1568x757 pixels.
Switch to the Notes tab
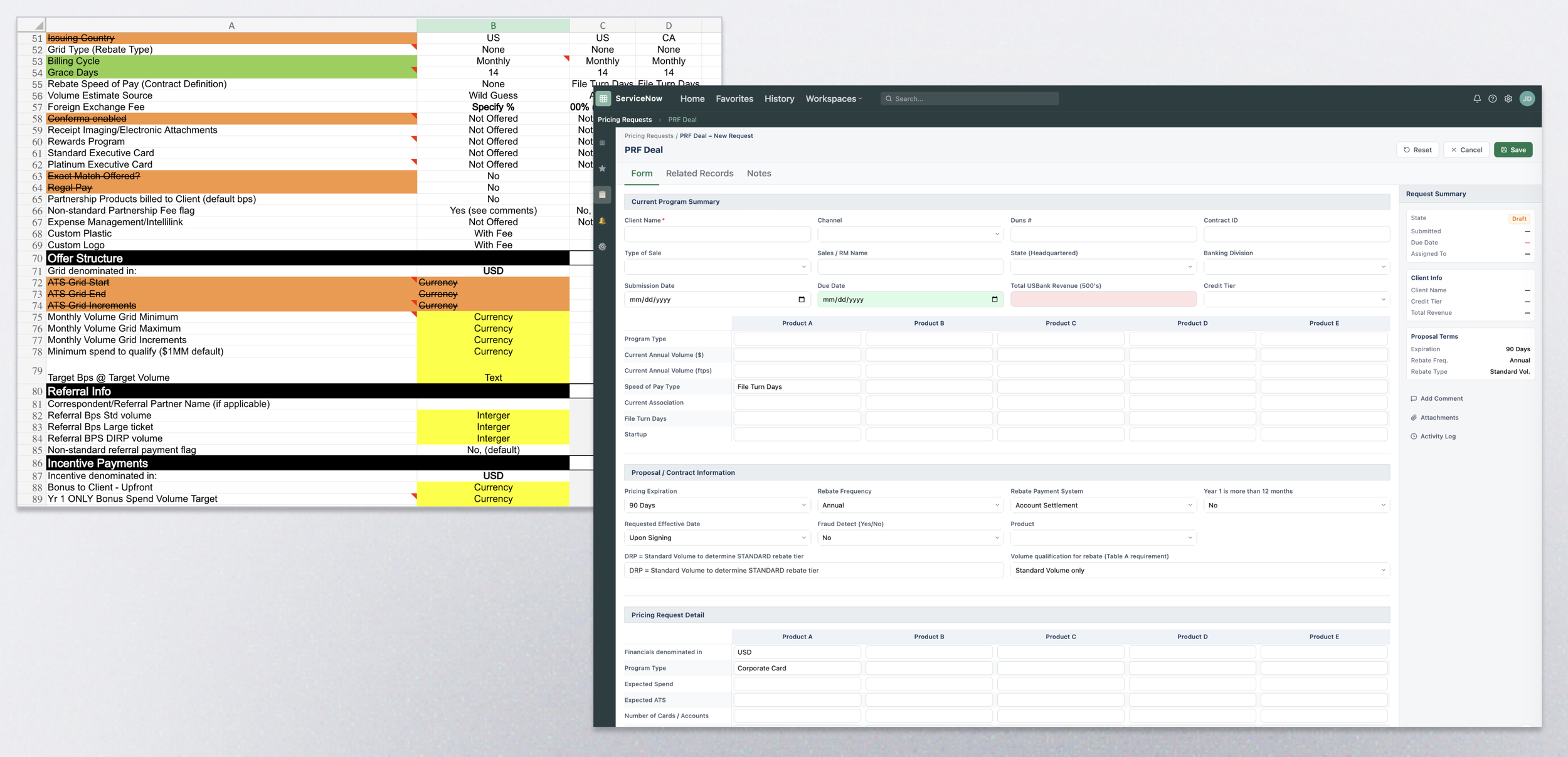click(x=759, y=174)
